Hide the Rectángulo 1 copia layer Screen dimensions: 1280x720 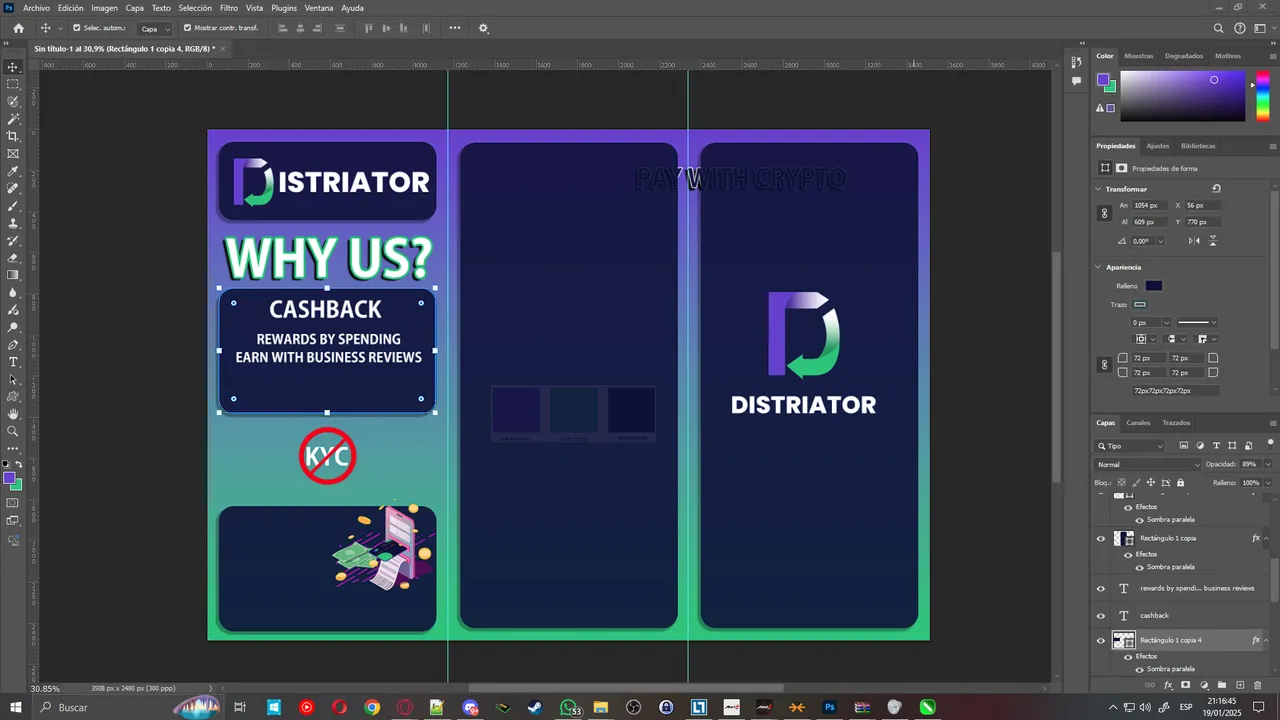pos(1101,539)
